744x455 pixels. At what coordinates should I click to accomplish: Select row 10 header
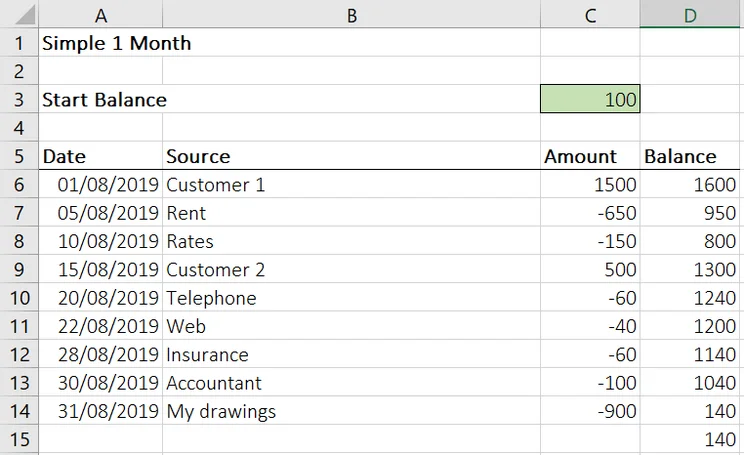19,297
